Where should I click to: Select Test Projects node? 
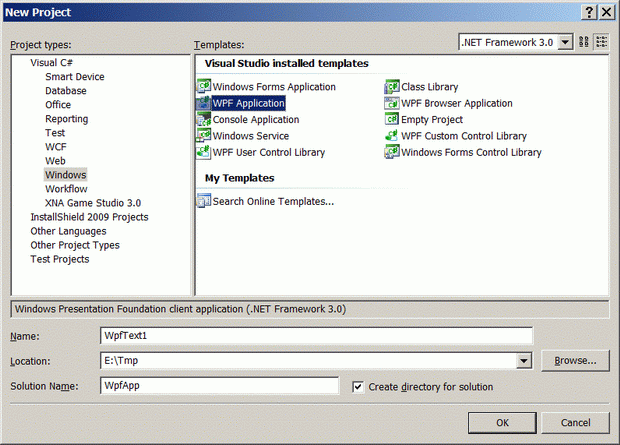(60, 259)
